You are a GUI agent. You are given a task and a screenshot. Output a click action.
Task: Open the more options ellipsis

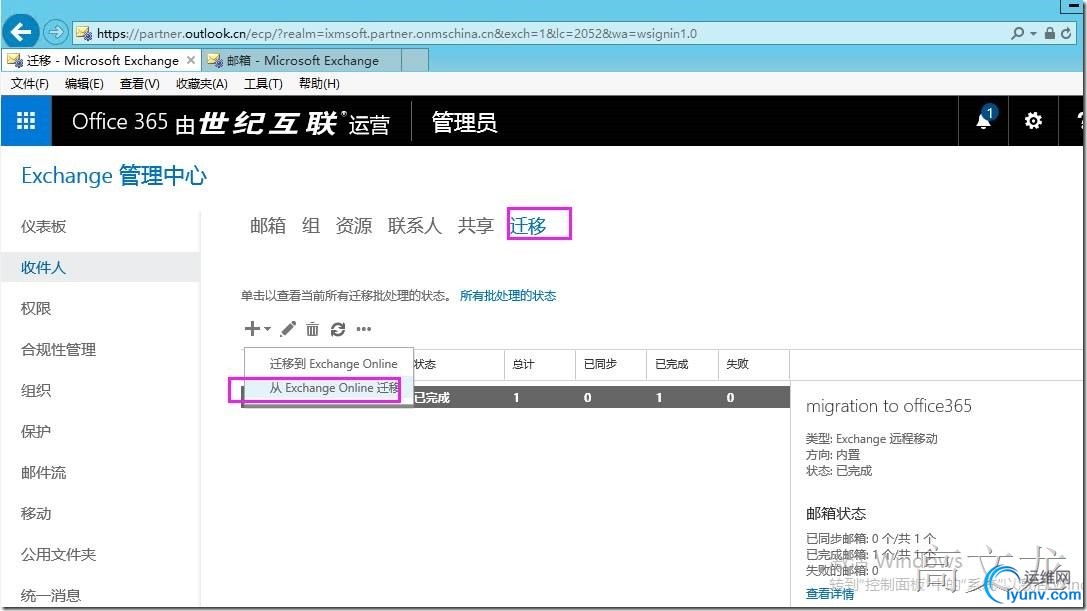click(x=363, y=329)
